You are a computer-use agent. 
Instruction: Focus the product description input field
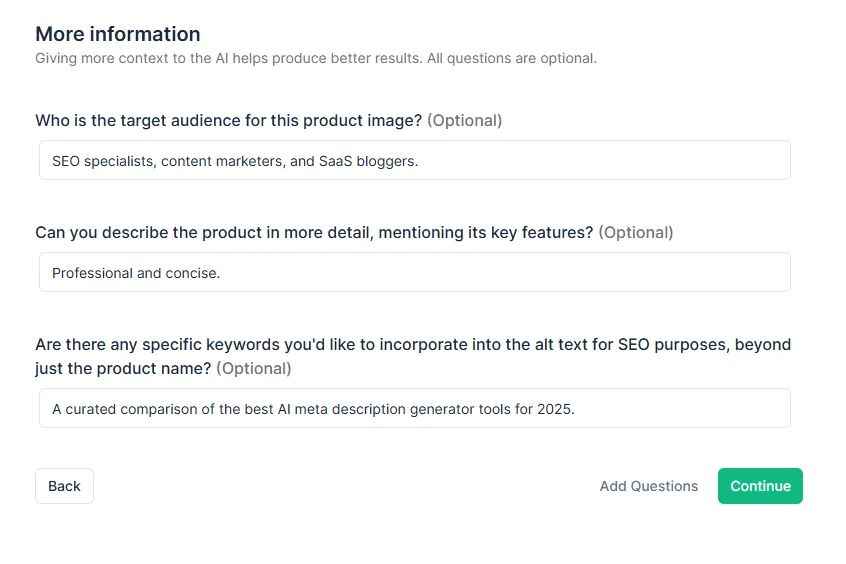tap(500, 272)
